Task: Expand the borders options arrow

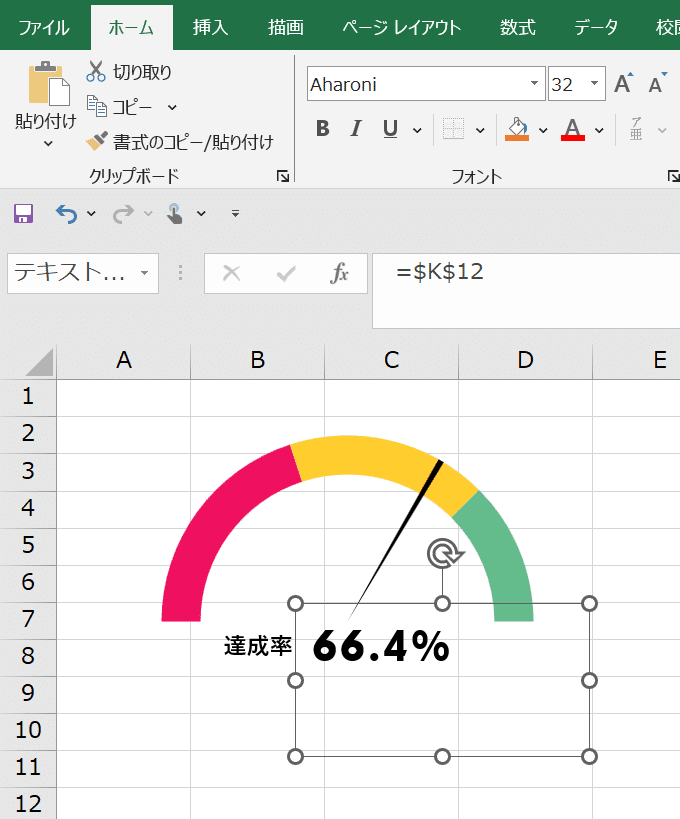Action: (x=480, y=130)
